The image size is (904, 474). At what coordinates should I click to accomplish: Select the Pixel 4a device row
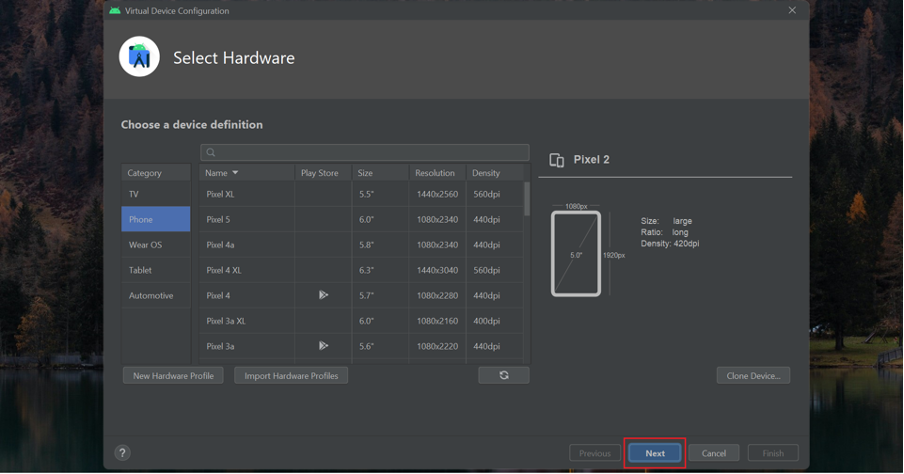pyautogui.click(x=361, y=244)
